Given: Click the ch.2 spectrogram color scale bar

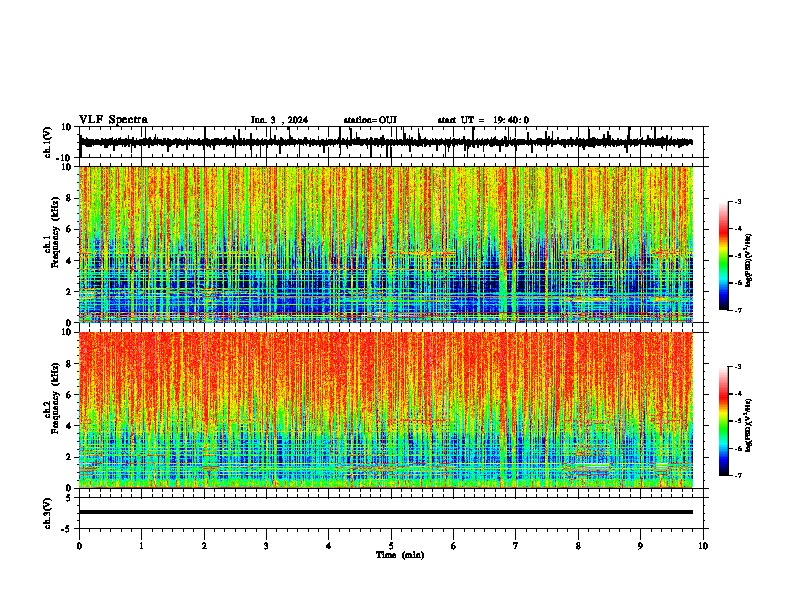Looking at the screenshot, I should 724,421.
